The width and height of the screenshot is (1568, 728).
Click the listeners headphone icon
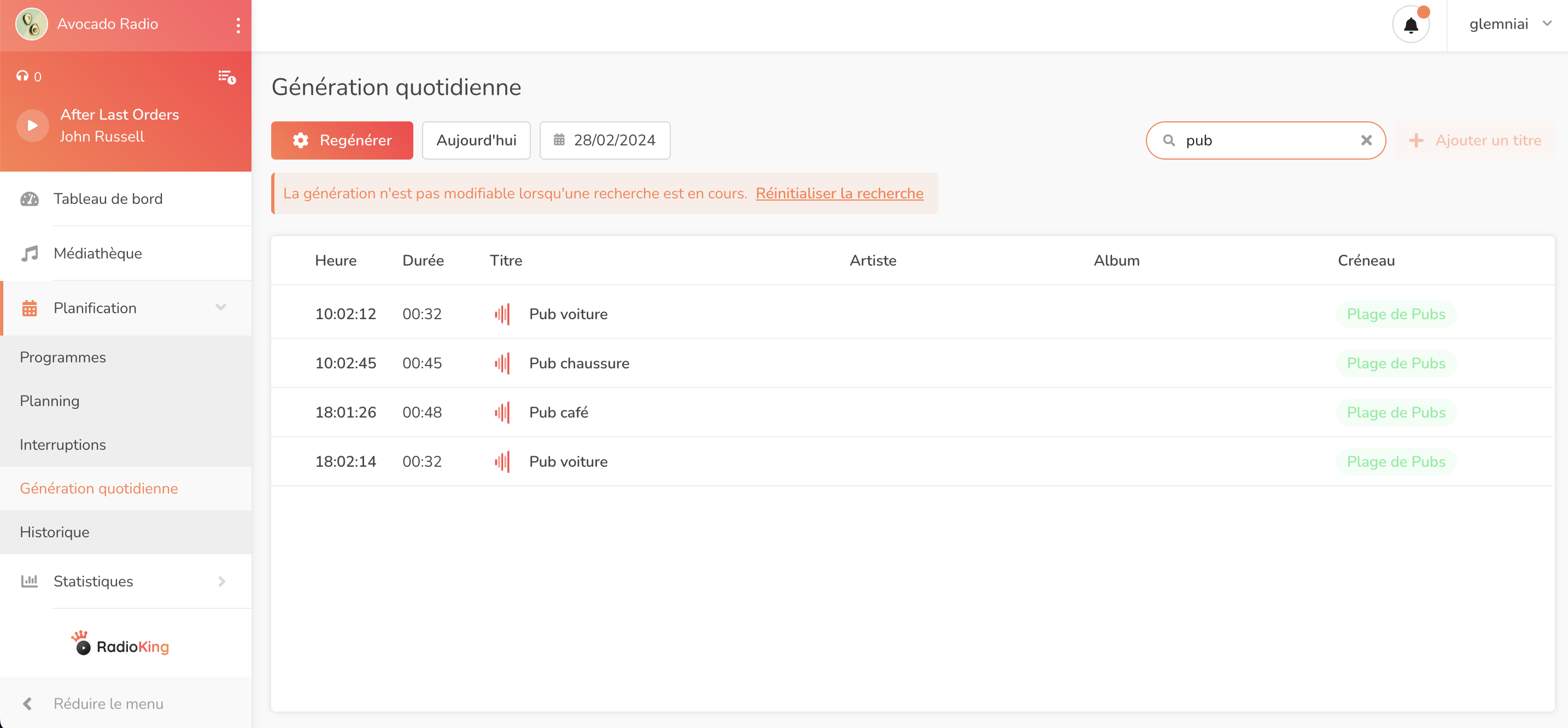[x=22, y=76]
